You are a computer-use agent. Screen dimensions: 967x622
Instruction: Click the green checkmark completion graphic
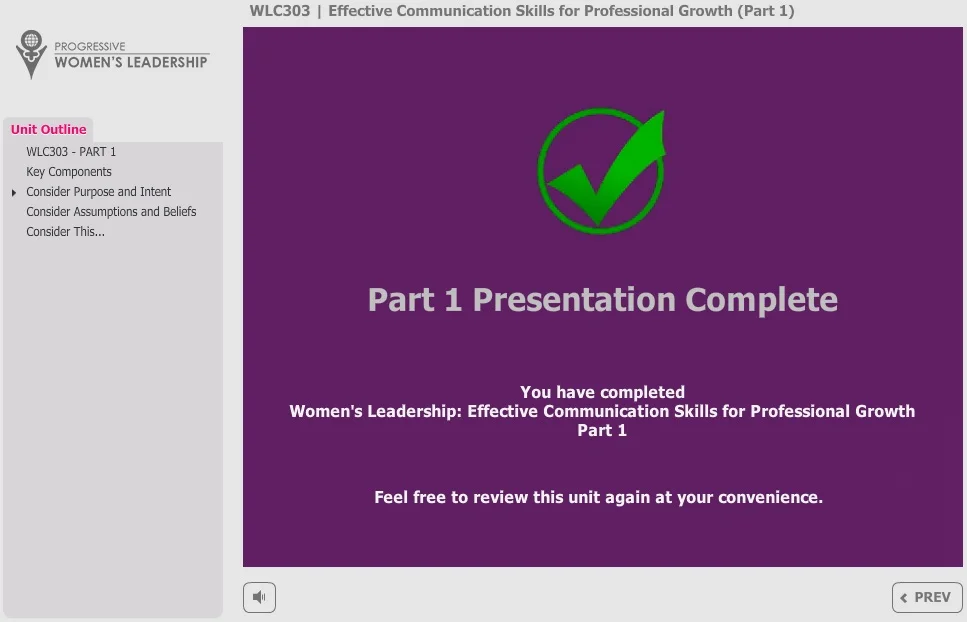tap(603, 169)
